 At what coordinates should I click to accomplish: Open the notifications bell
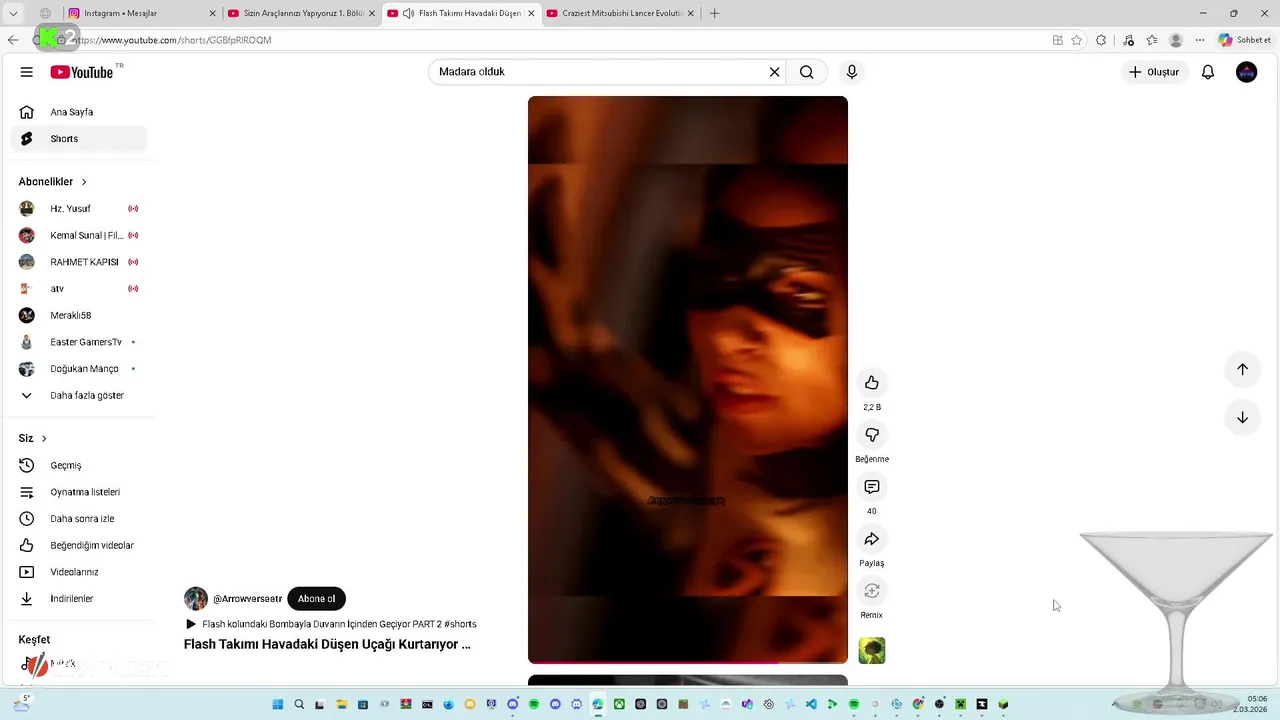point(1208,72)
